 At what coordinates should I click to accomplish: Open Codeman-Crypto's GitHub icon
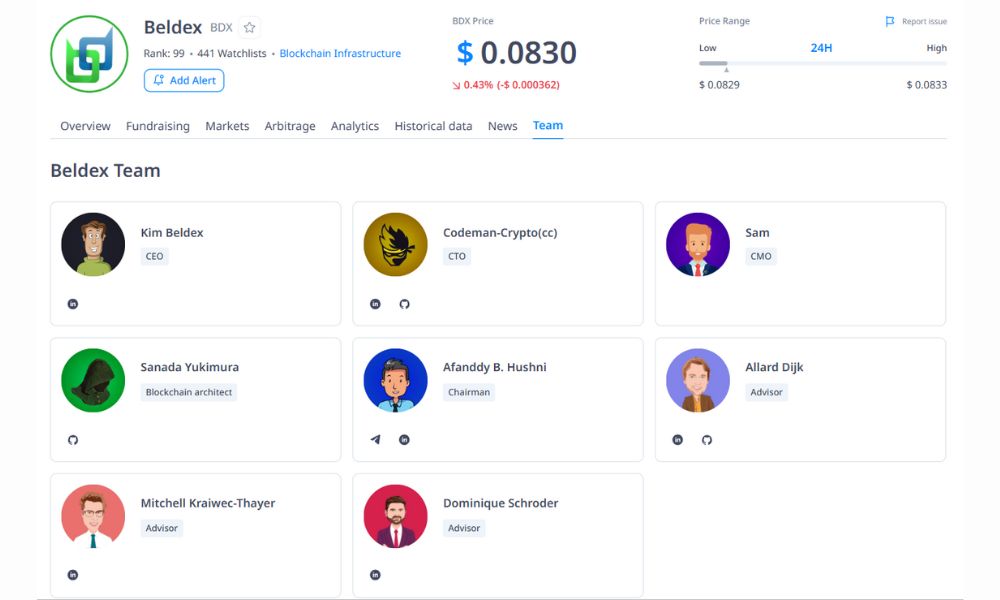click(x=404, y=304)
